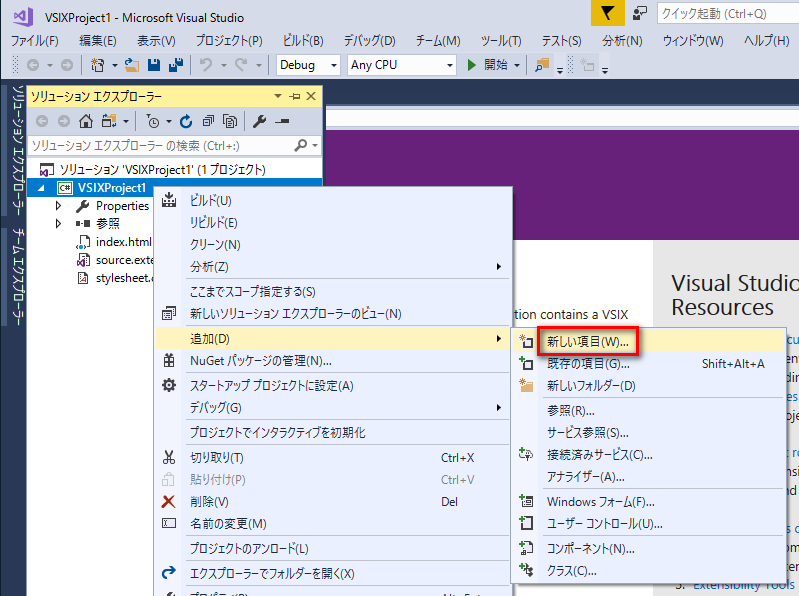Open the デバッグ(D) menu
The height and width of the screenshot is (596, 799).
pos(369,41)
